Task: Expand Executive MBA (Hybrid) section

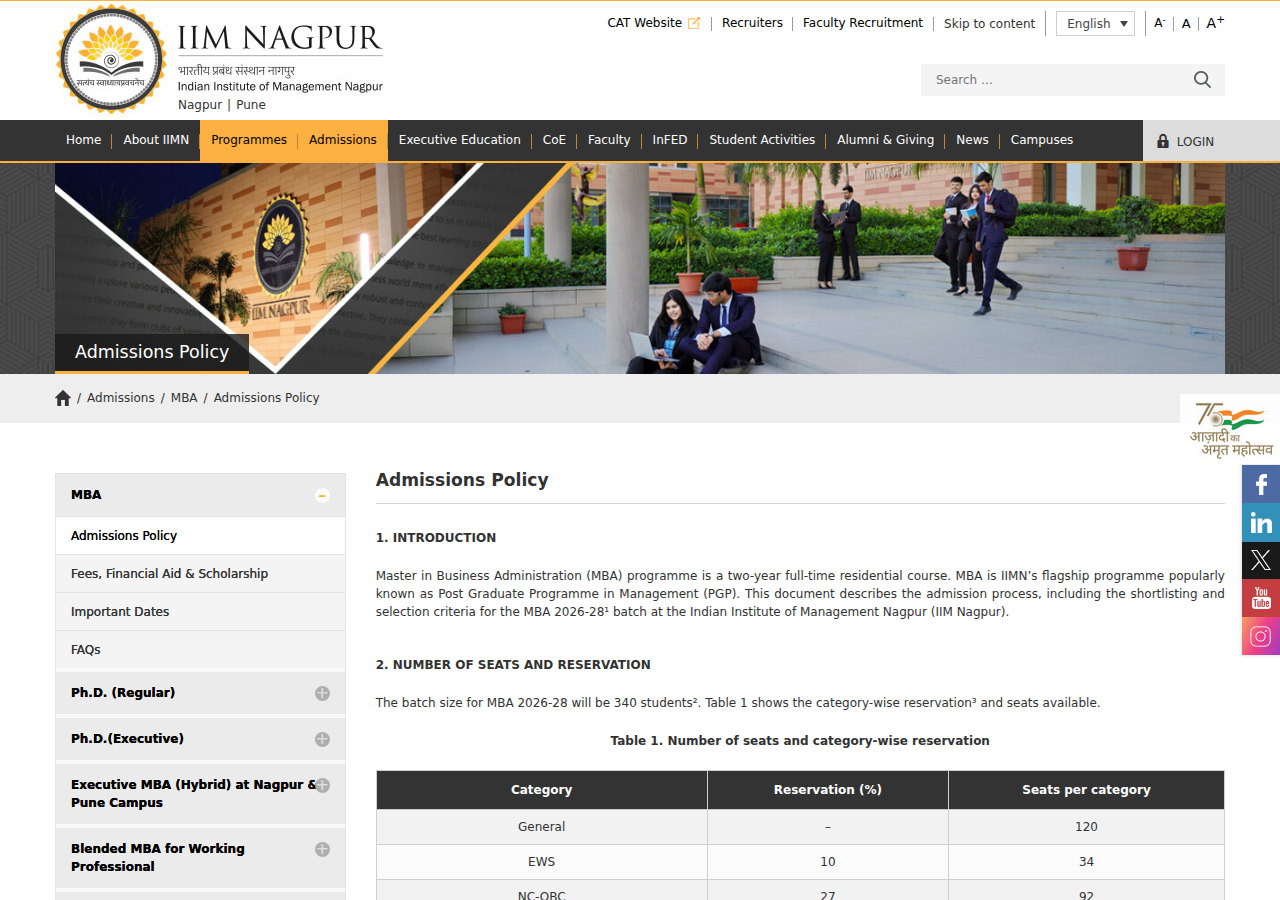Action: coord(322,786)
